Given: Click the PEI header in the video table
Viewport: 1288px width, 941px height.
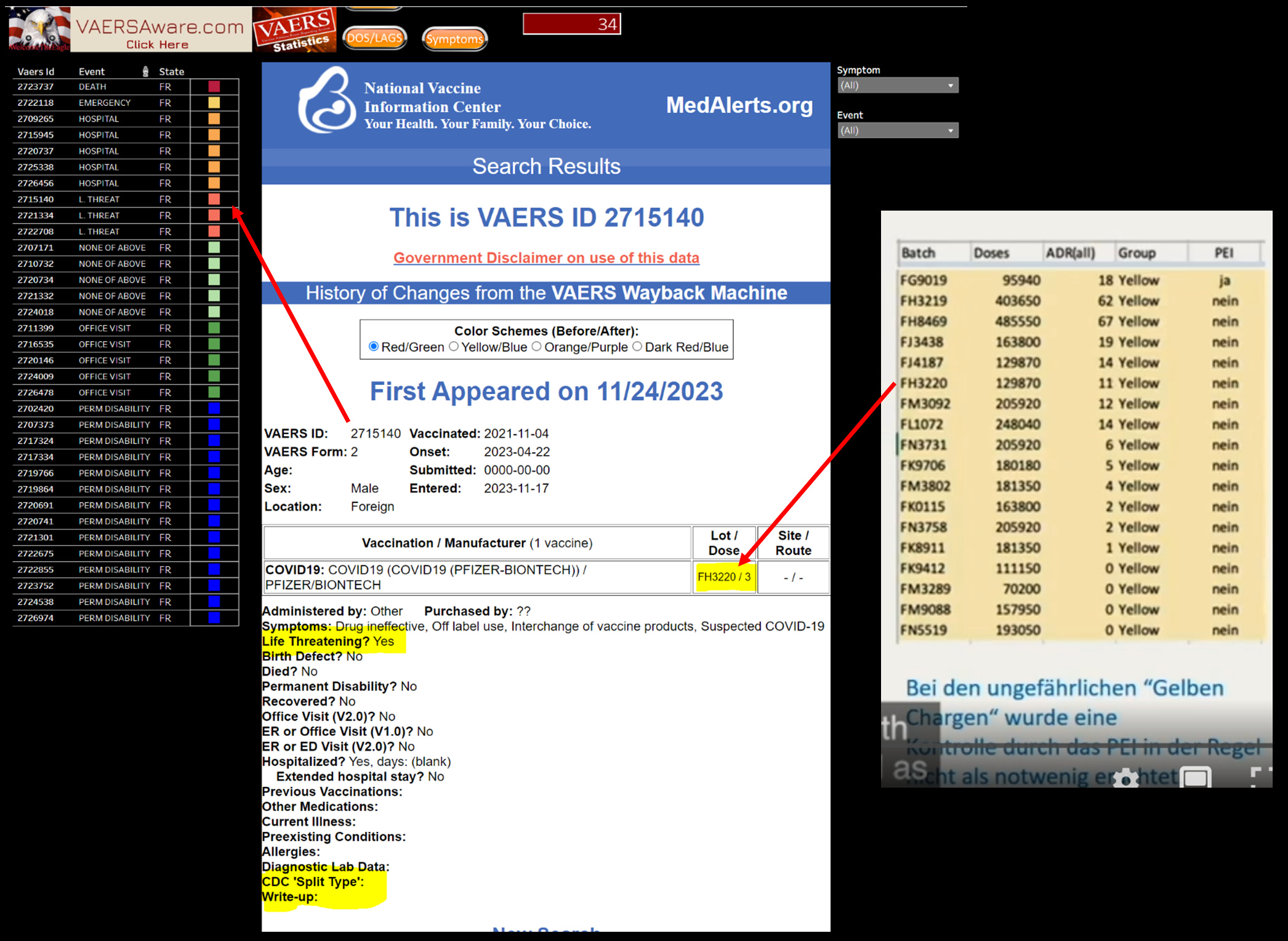Looking at the screenshot, I should point(1224,252).
